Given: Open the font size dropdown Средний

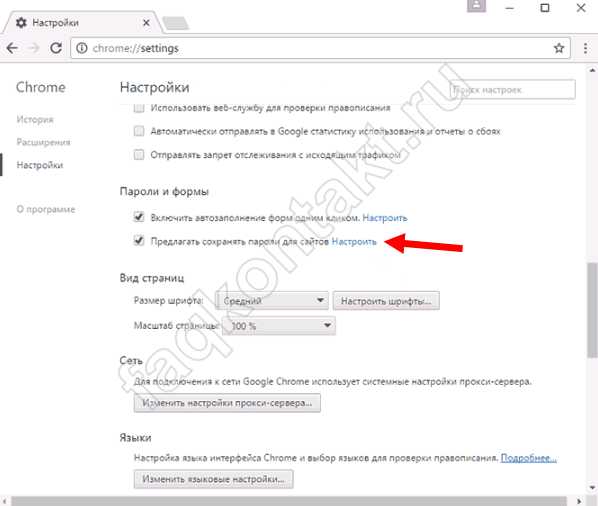Looking at the screenshot, I should (x=272, y=300).
